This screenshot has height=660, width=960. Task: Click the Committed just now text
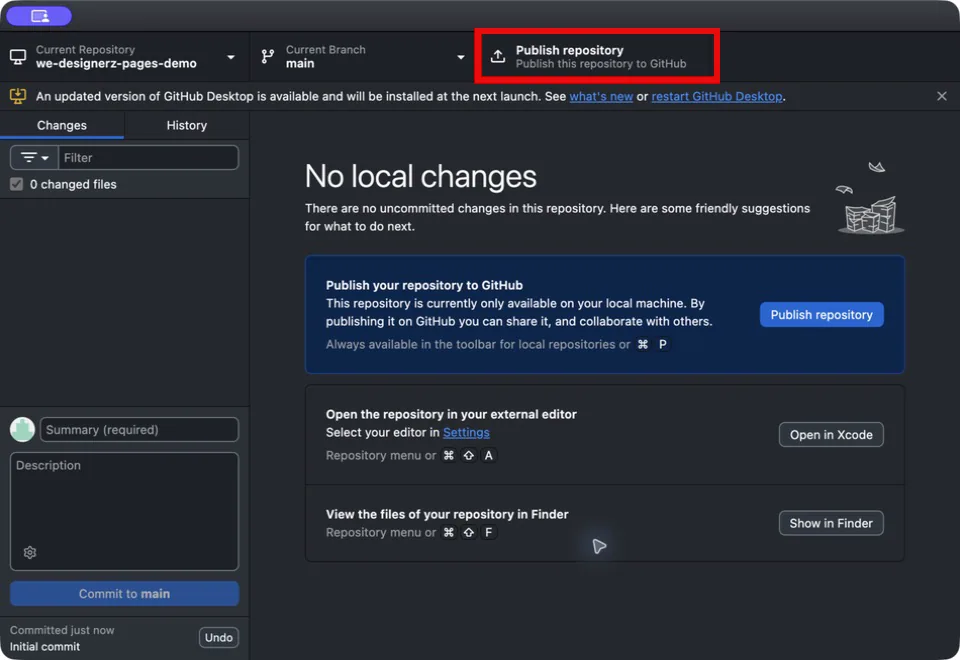pos(62,630)
